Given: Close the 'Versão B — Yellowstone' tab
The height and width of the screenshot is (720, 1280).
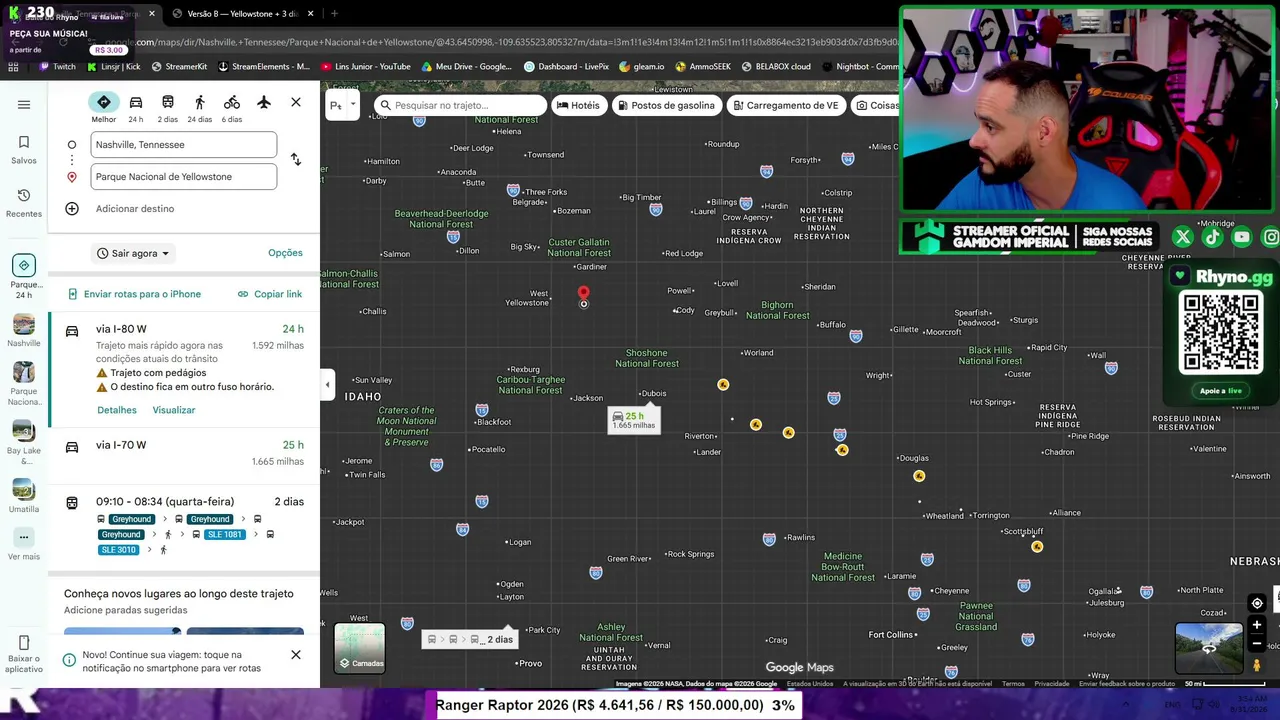Looking at the screenshot, I should pos(311,14).
